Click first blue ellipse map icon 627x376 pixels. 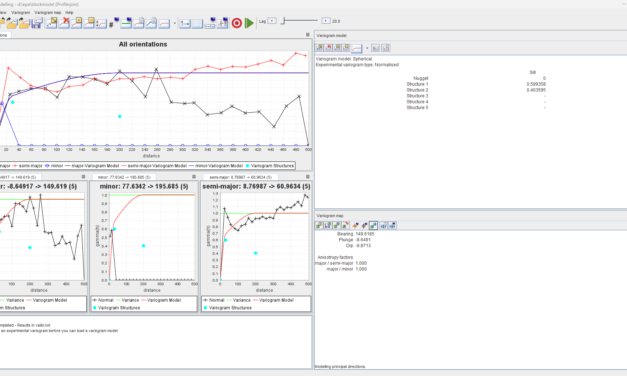(383, 226)
